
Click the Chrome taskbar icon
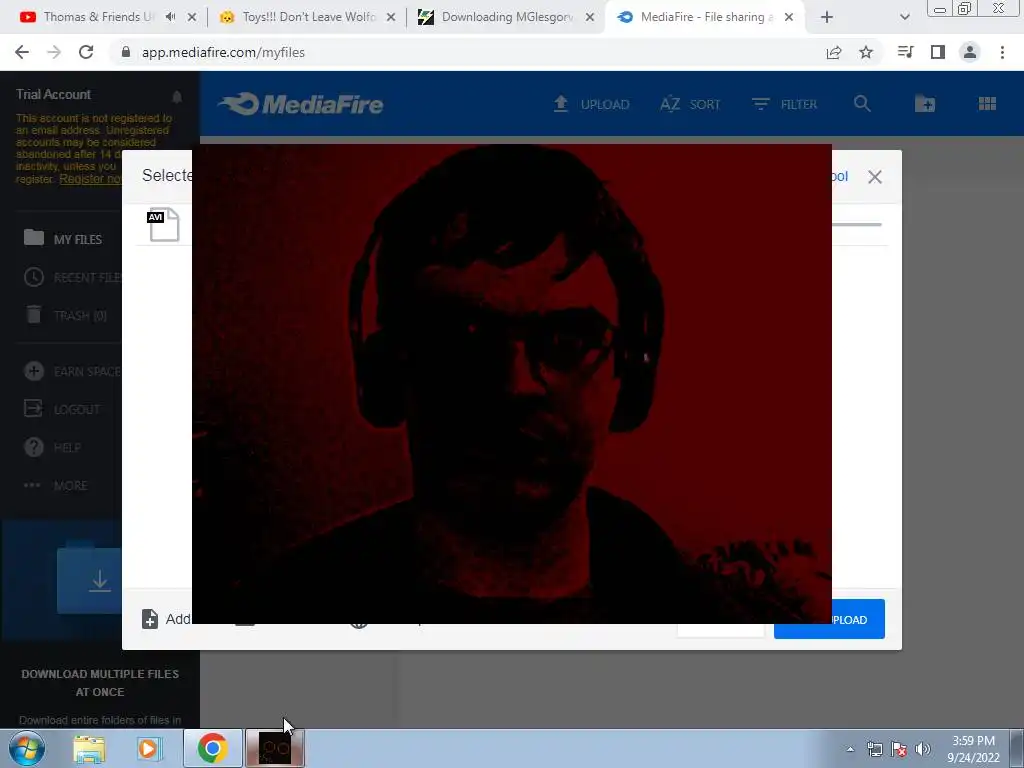[212, 748]
